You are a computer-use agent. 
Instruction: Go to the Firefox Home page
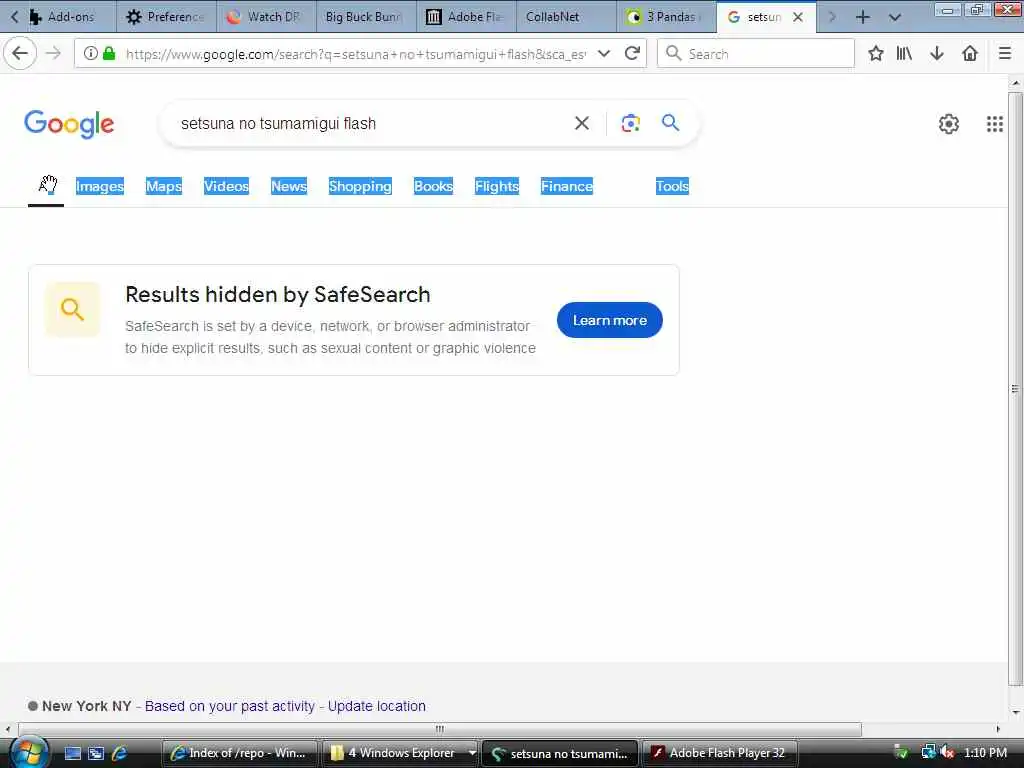pos(970,54)
